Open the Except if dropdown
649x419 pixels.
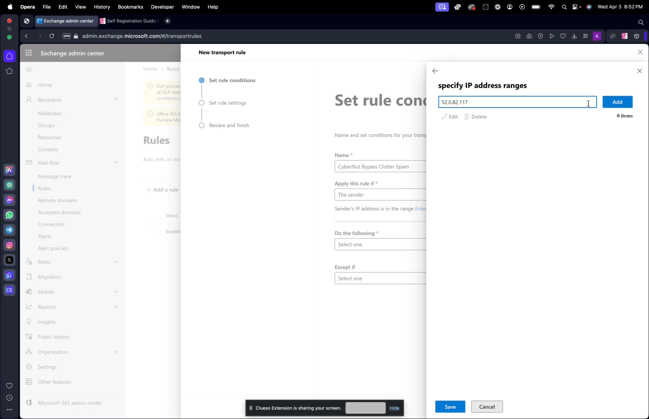(x=379, y=278)
